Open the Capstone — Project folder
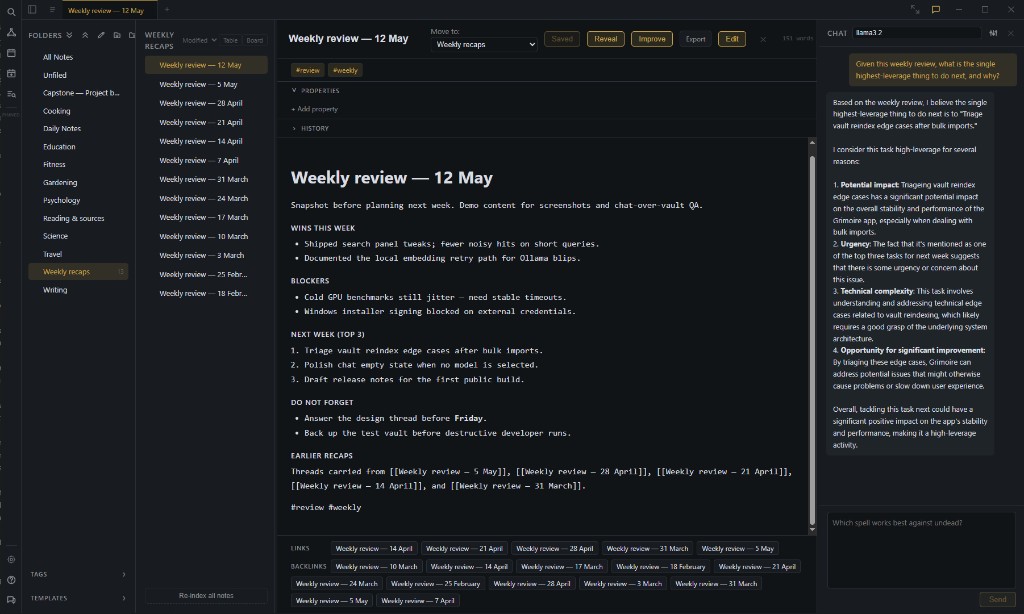This screenshot has width=1024, height=614. 78,93
